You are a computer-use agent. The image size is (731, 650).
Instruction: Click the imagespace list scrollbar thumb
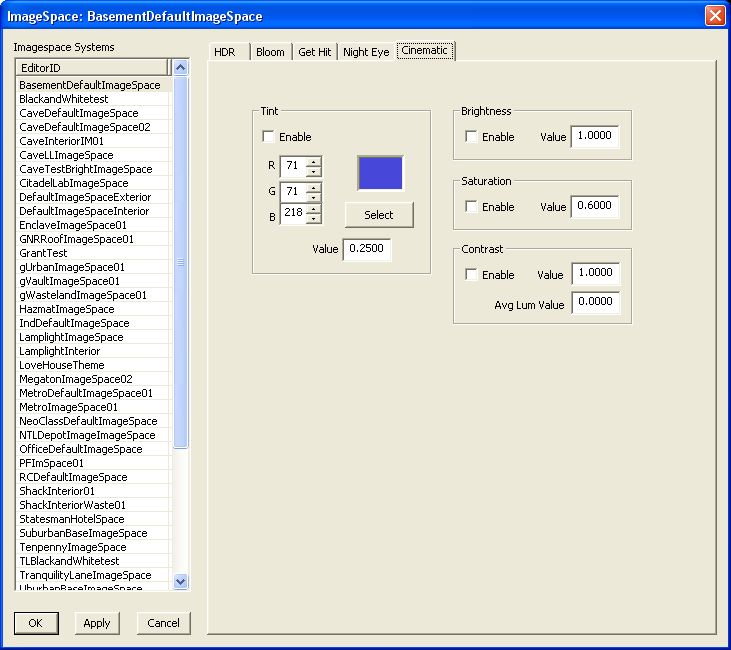pos(180,262)
